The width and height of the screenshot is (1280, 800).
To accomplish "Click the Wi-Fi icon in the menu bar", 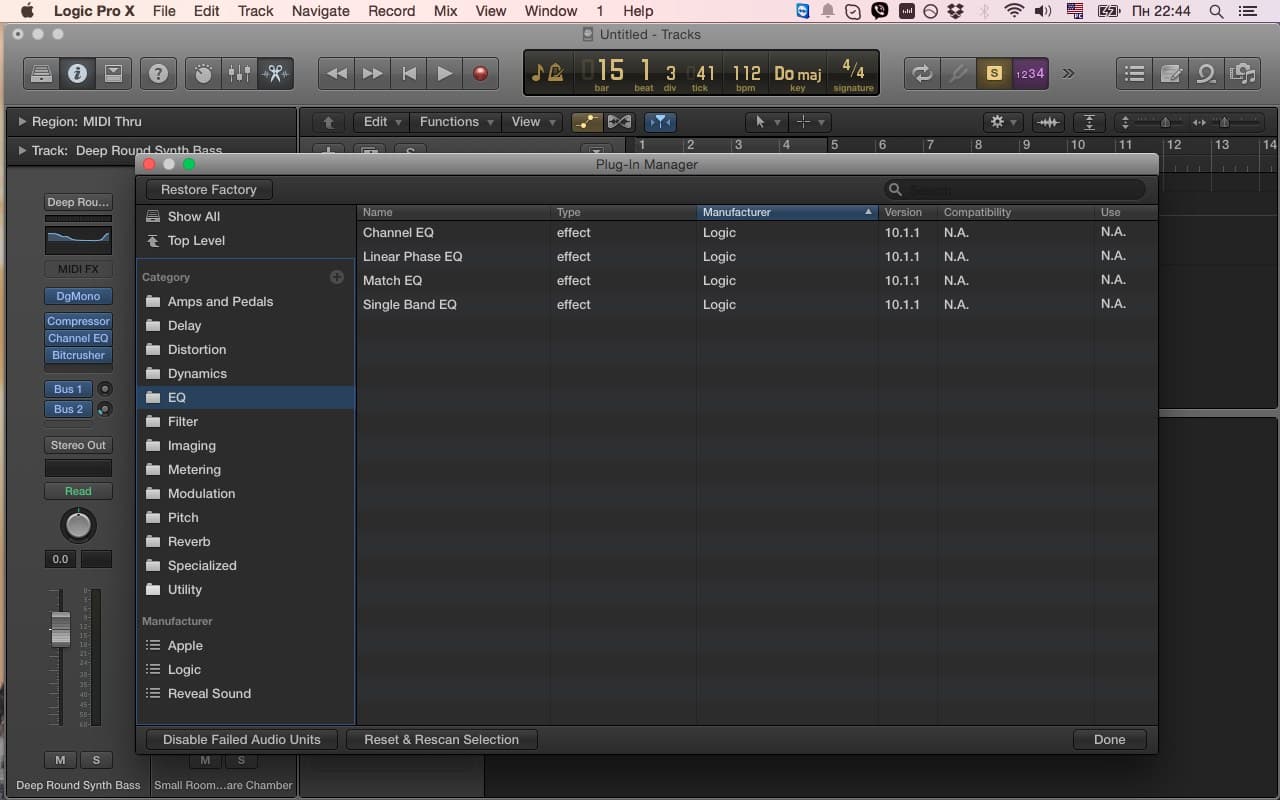I will coord(1014,11).
